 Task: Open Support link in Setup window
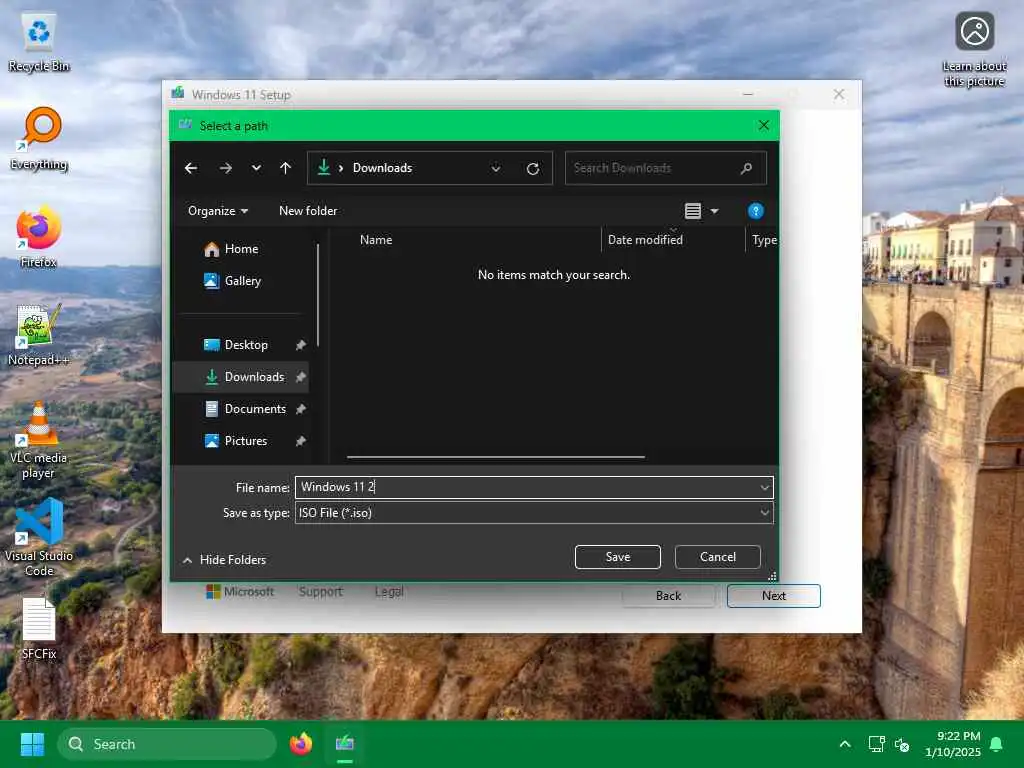tap(321, 592)
